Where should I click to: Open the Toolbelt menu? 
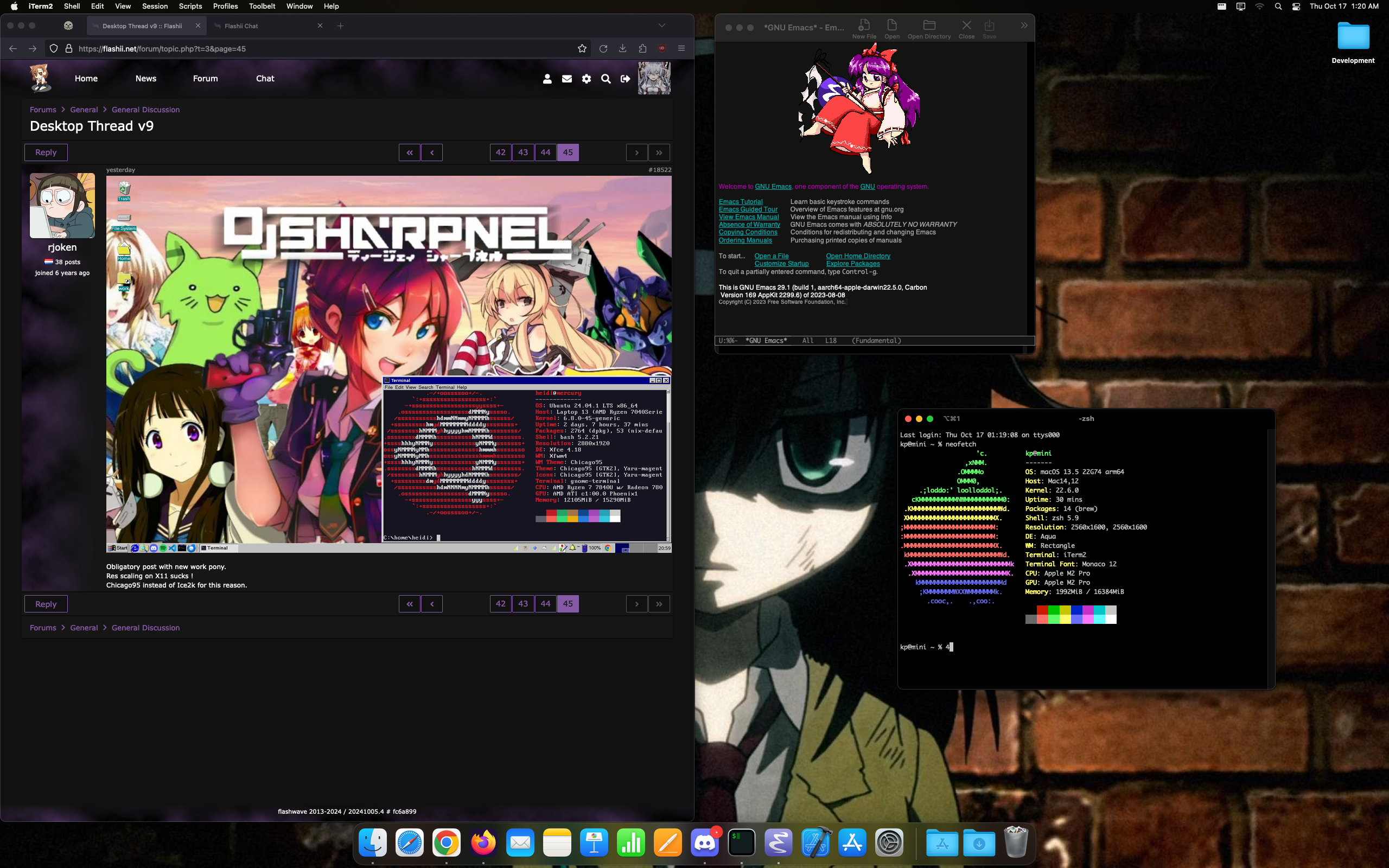tap(262, 7)
